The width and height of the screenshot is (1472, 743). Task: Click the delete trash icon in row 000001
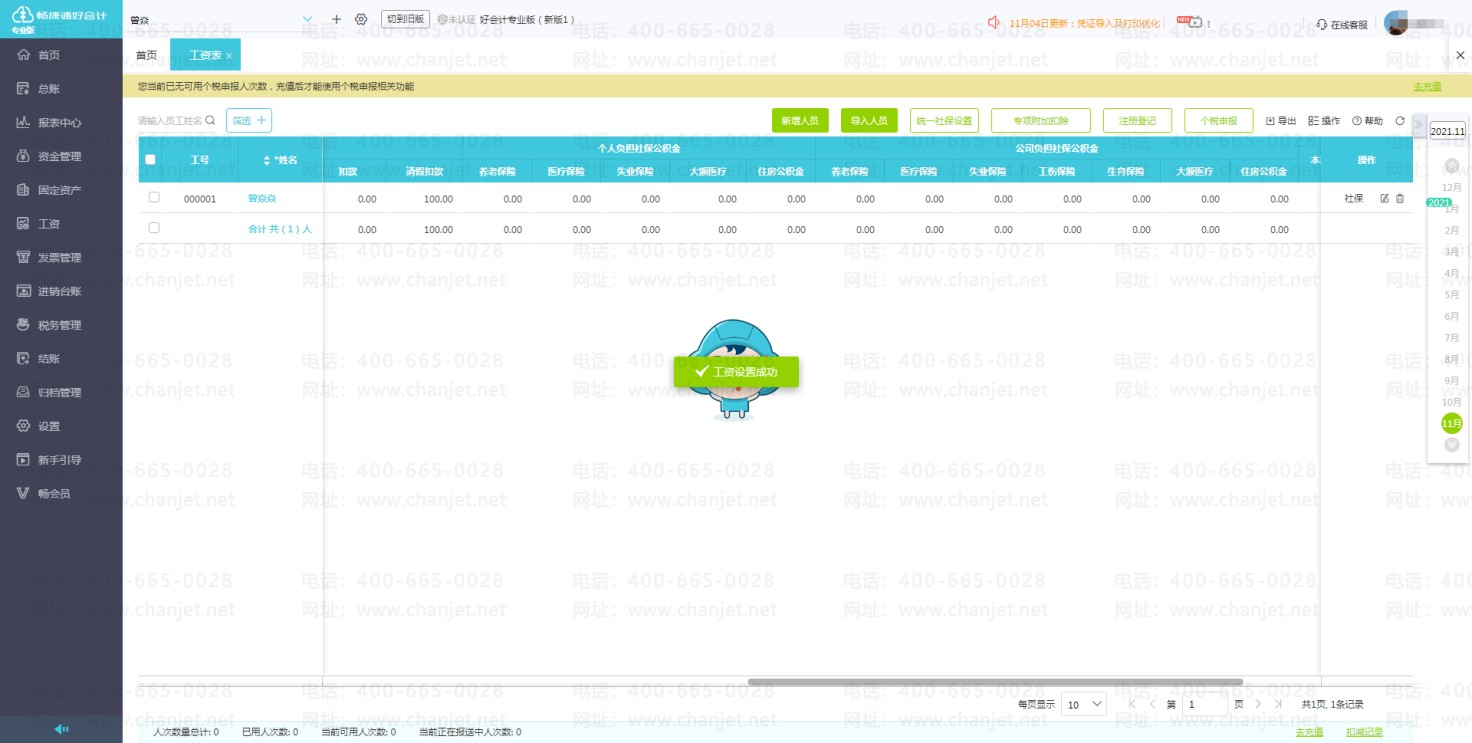tap(1400, 199)
